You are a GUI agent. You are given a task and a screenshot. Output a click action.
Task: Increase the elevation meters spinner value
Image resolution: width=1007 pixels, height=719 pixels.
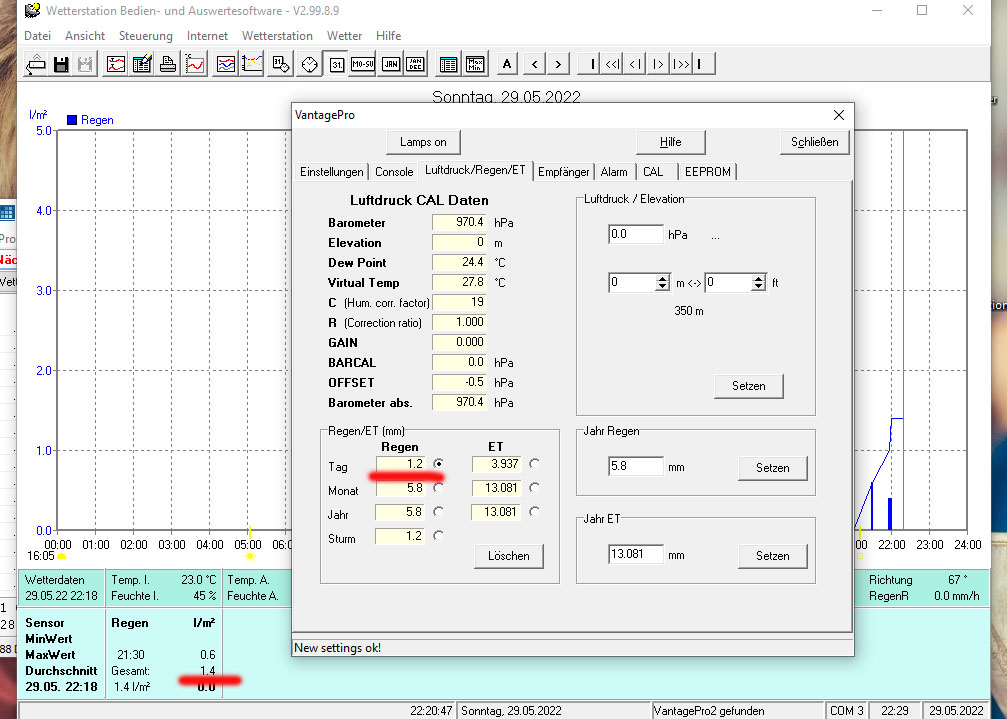(x=662, y=278)
